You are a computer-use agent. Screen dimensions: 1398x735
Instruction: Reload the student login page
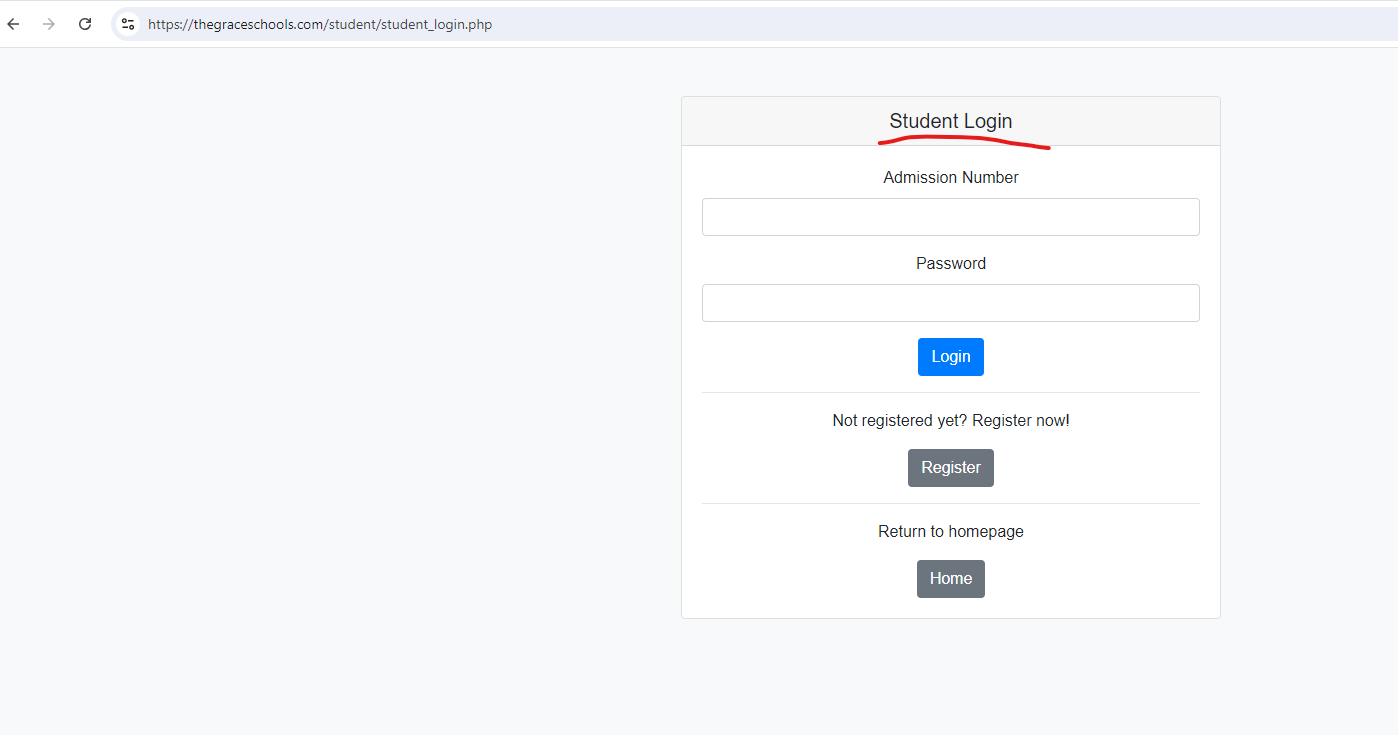[x=85, y=24]
